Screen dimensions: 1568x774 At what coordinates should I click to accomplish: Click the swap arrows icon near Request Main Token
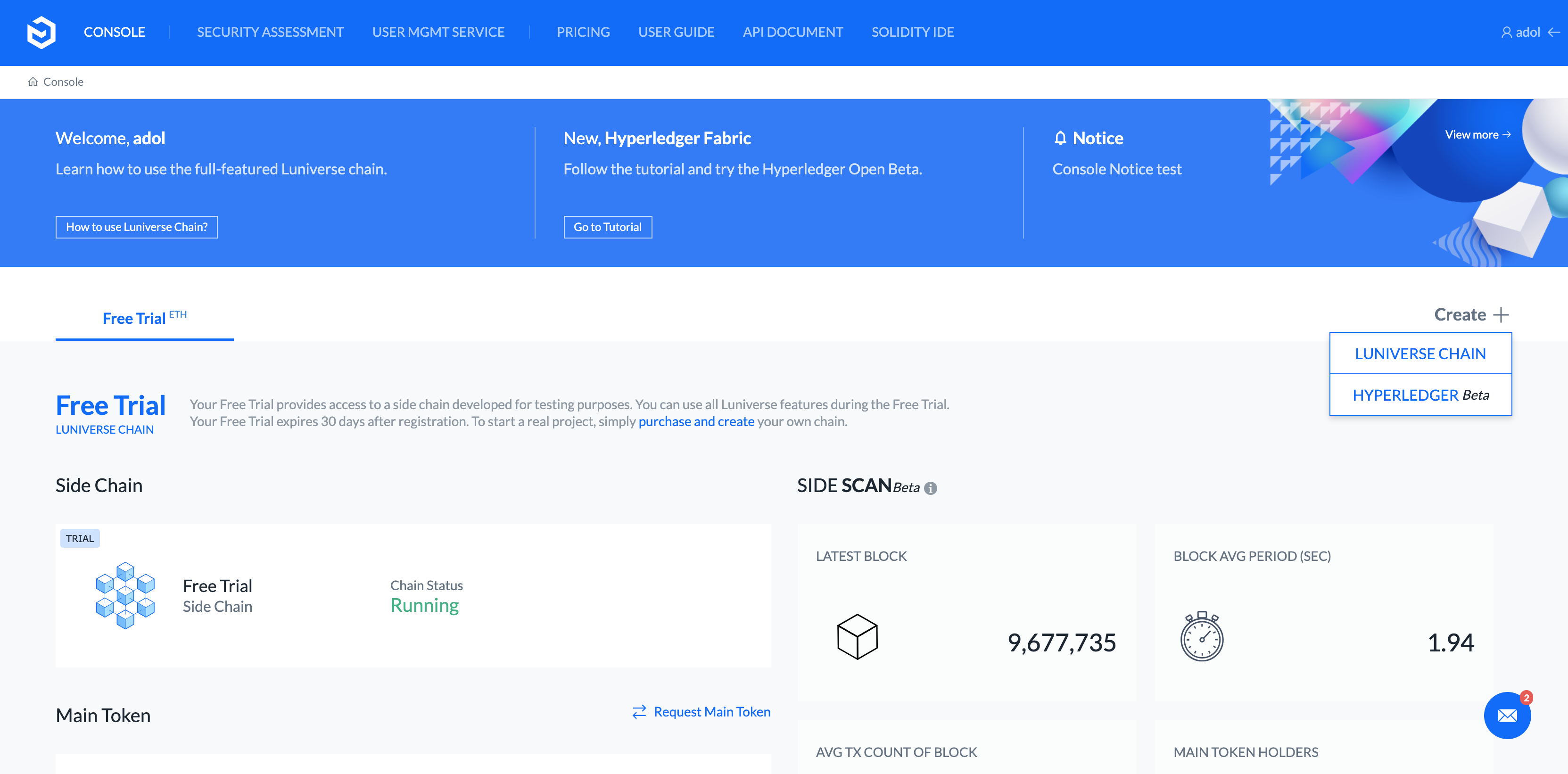tap(639, 712)
